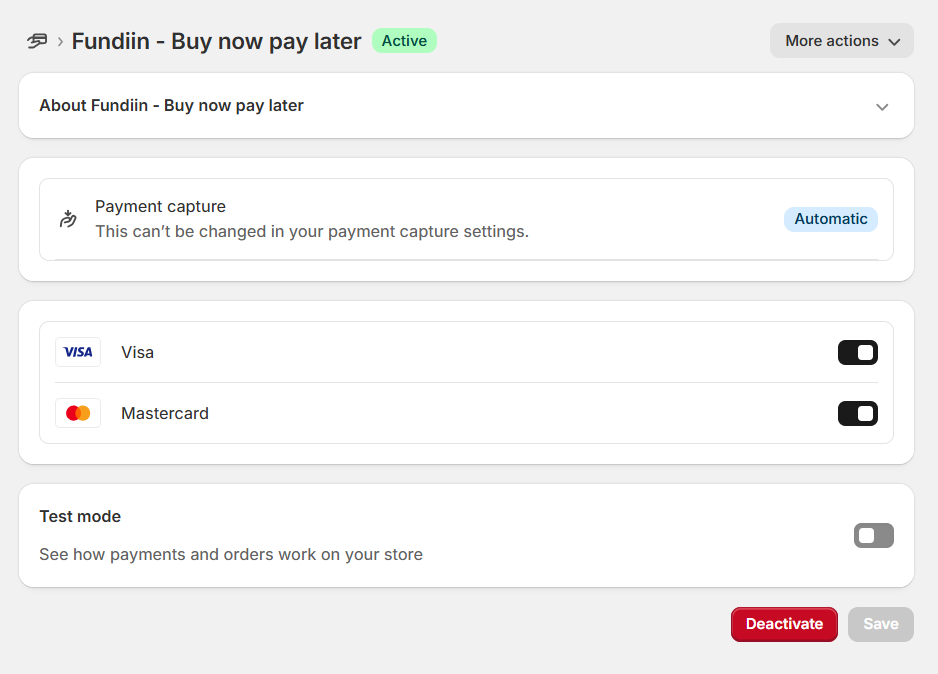Open the More actions dropdown
Viewport: 938px width, 674px height.
(841, 41)
